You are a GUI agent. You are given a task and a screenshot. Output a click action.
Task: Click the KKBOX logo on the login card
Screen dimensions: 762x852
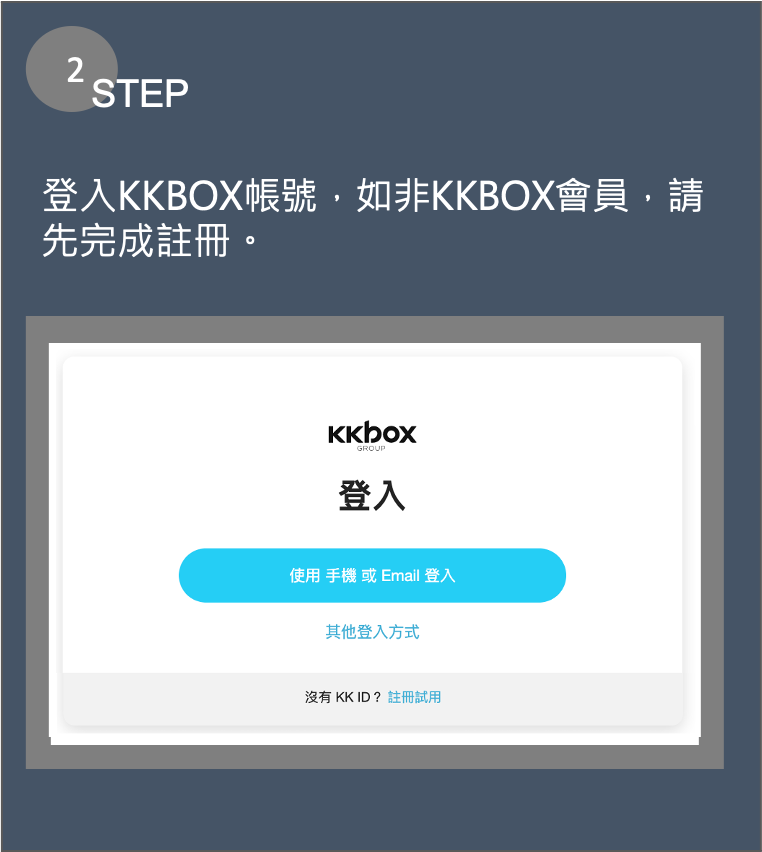tap(372, 435)
